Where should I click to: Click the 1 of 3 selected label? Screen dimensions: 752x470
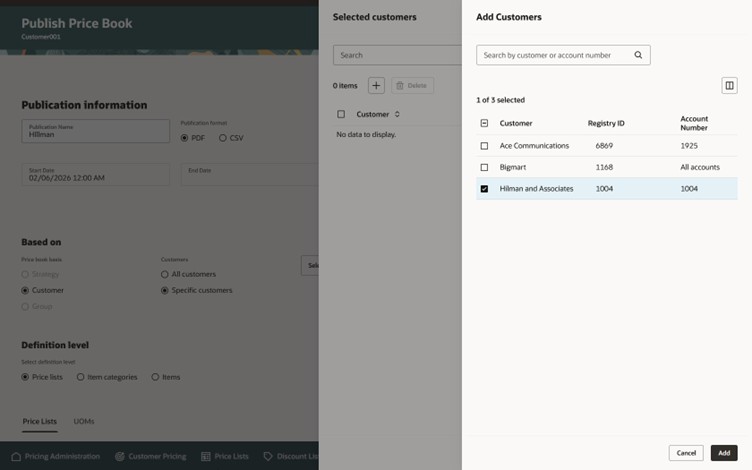click(x=500, y=100)
